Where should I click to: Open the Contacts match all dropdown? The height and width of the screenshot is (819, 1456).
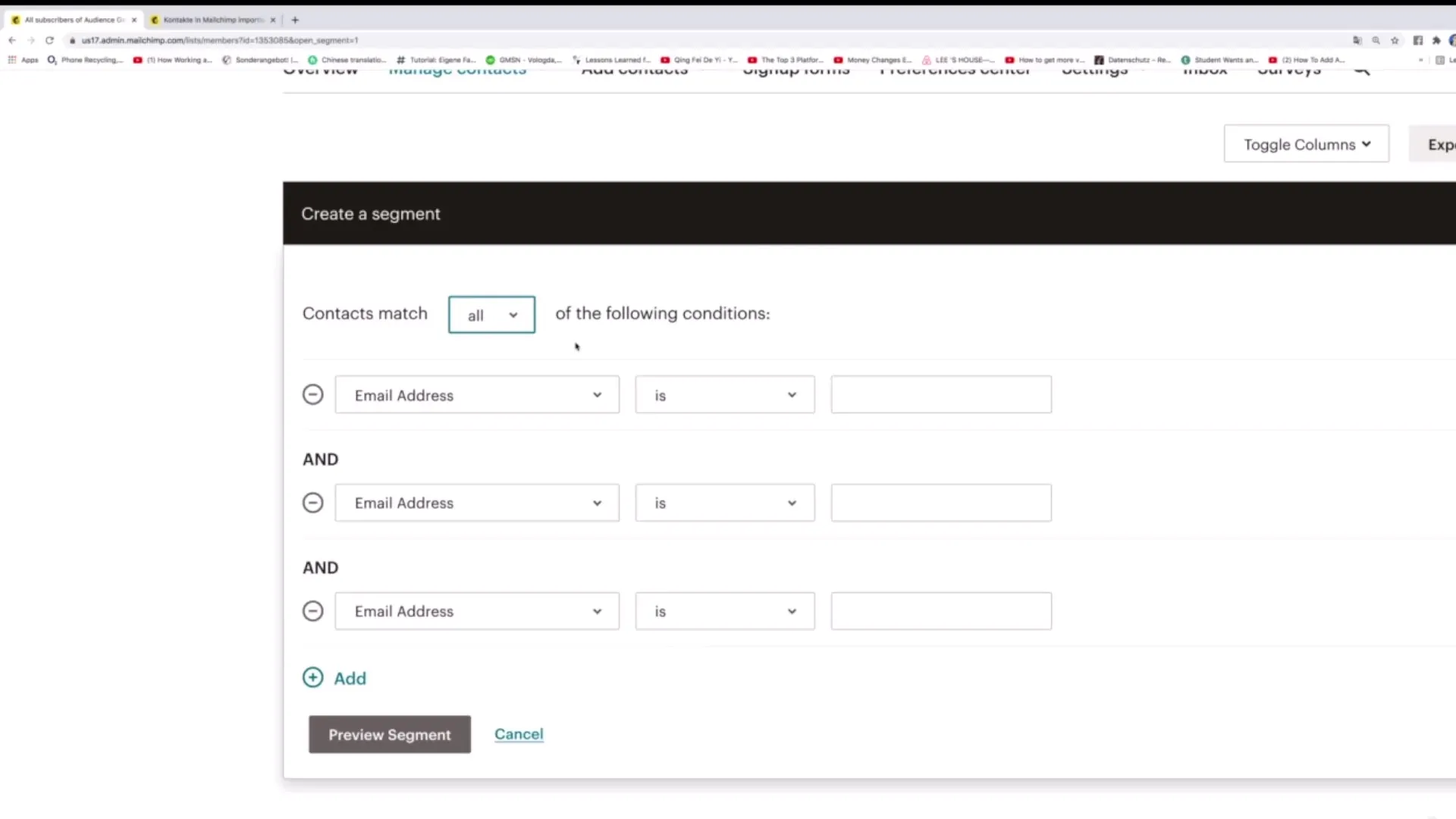491,315
